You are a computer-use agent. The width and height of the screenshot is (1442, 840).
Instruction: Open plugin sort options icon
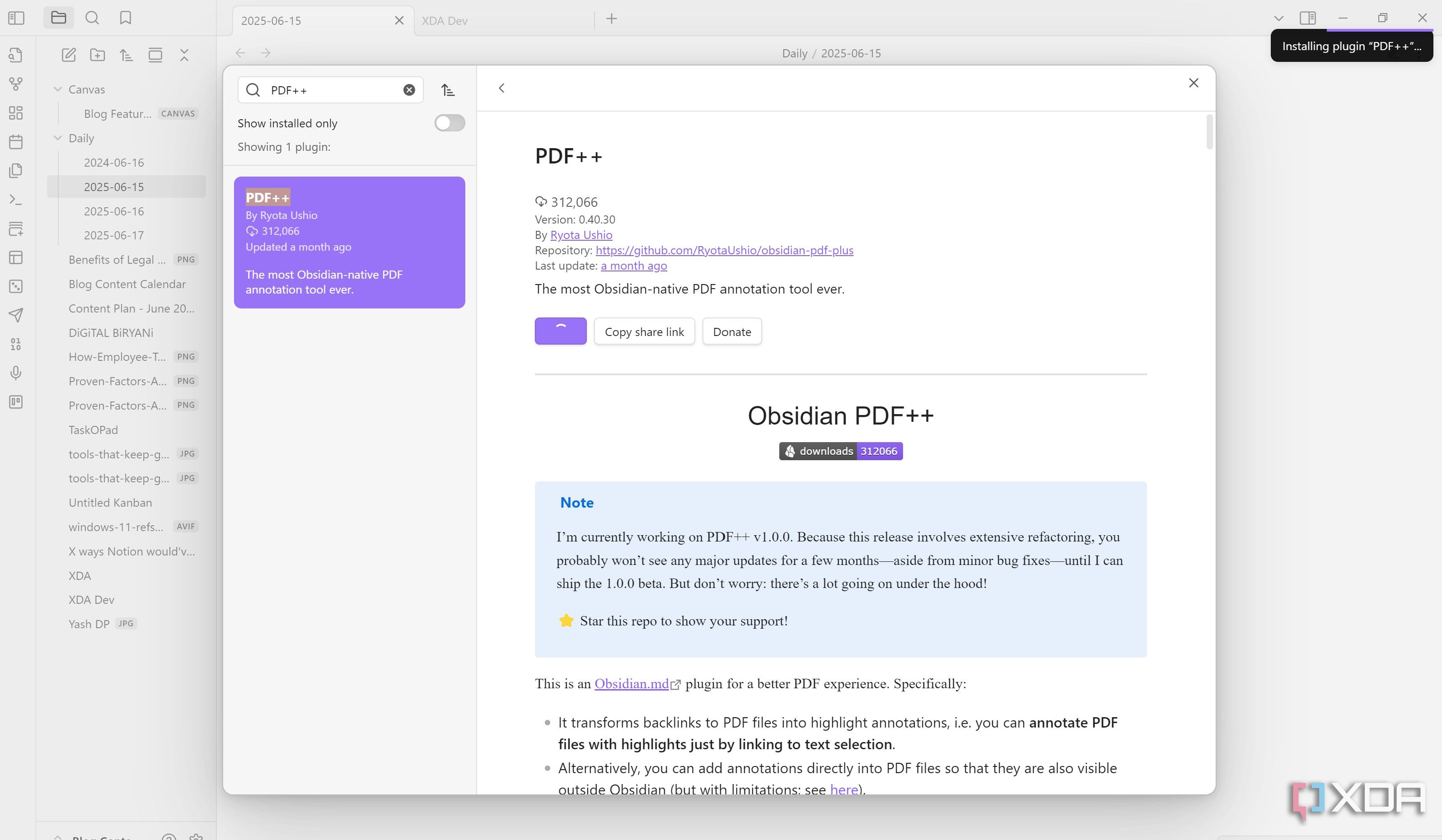point(448,90)
